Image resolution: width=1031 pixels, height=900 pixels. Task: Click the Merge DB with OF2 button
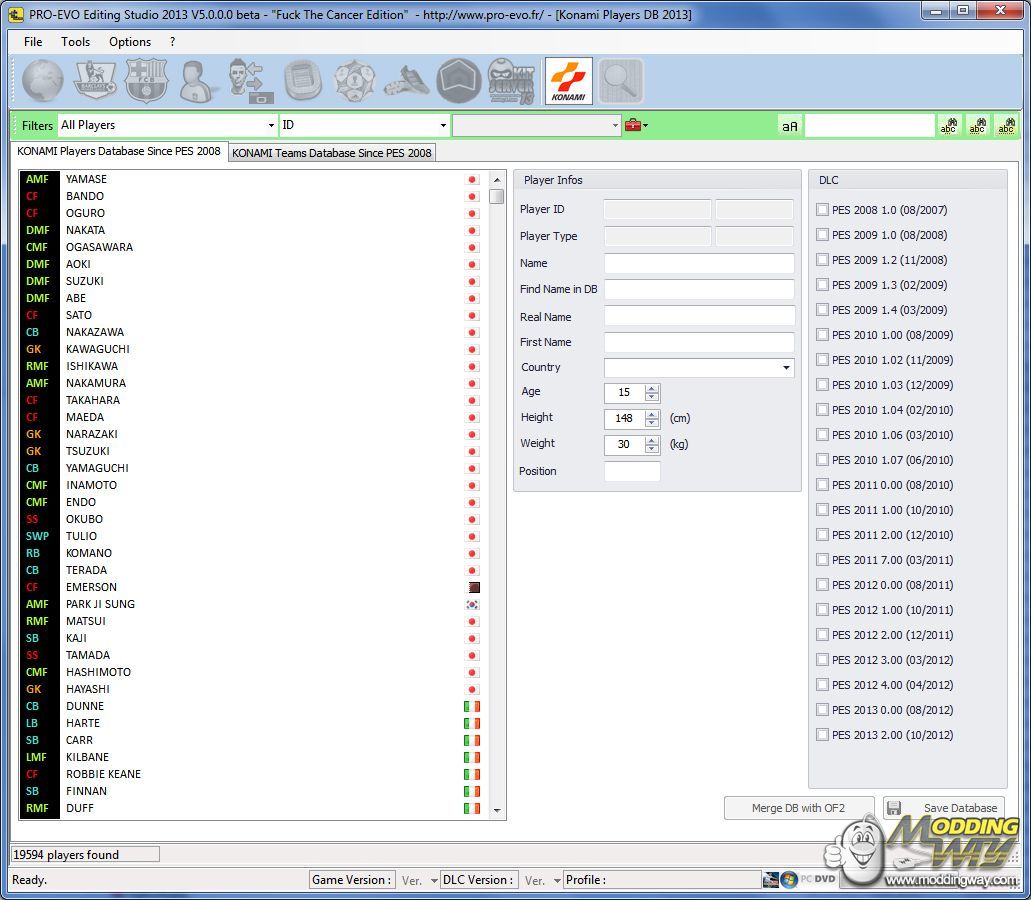click(x=798, y=808)
